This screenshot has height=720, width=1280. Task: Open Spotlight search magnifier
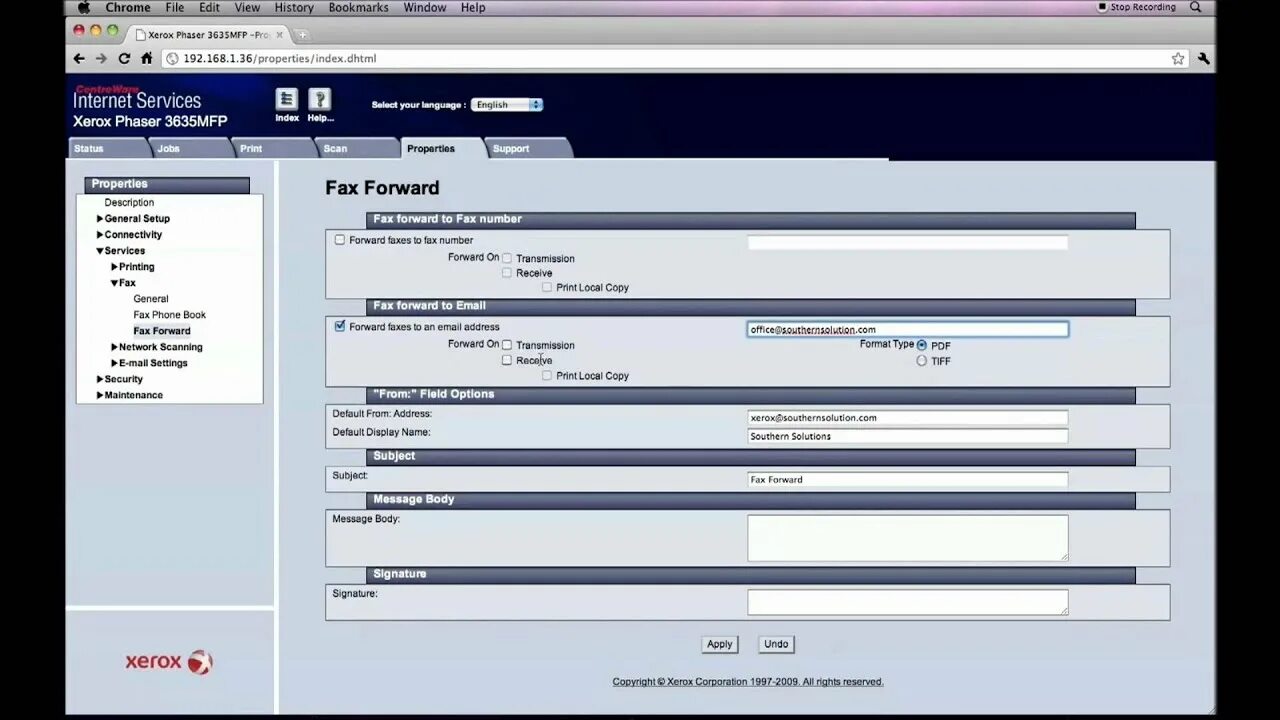click(1196, 7)
